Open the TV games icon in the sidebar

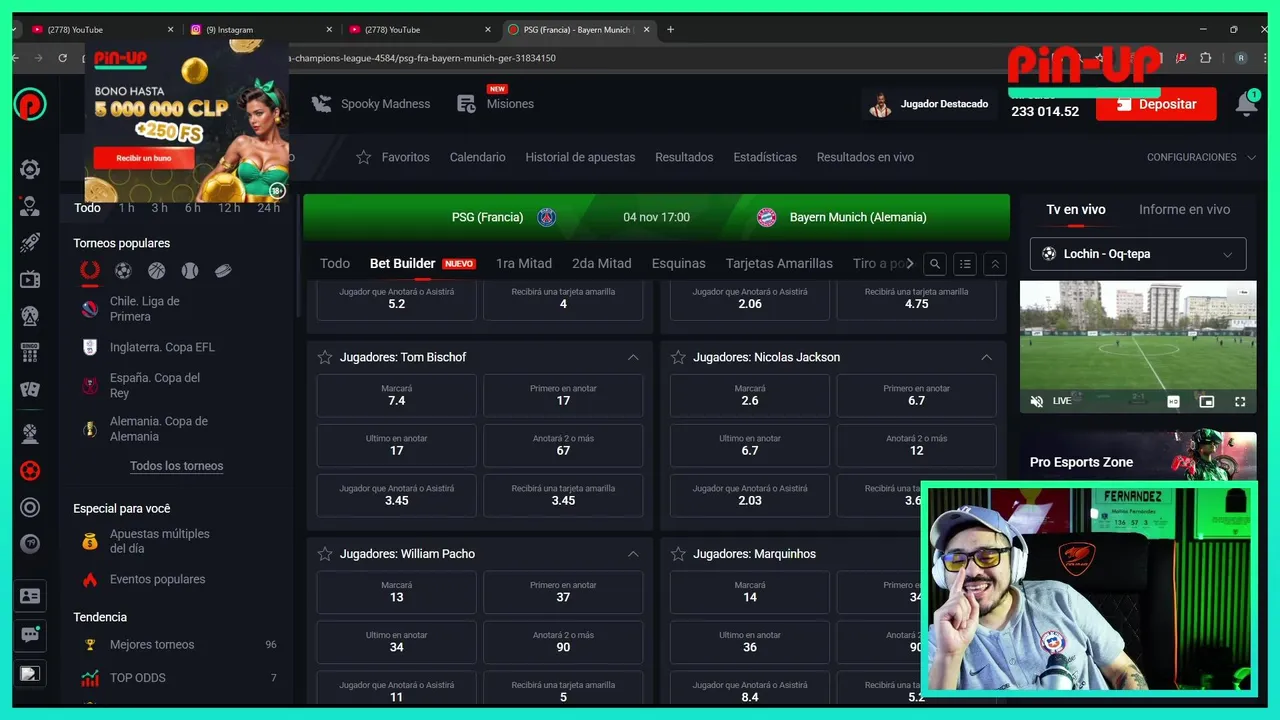click(30, 279)
